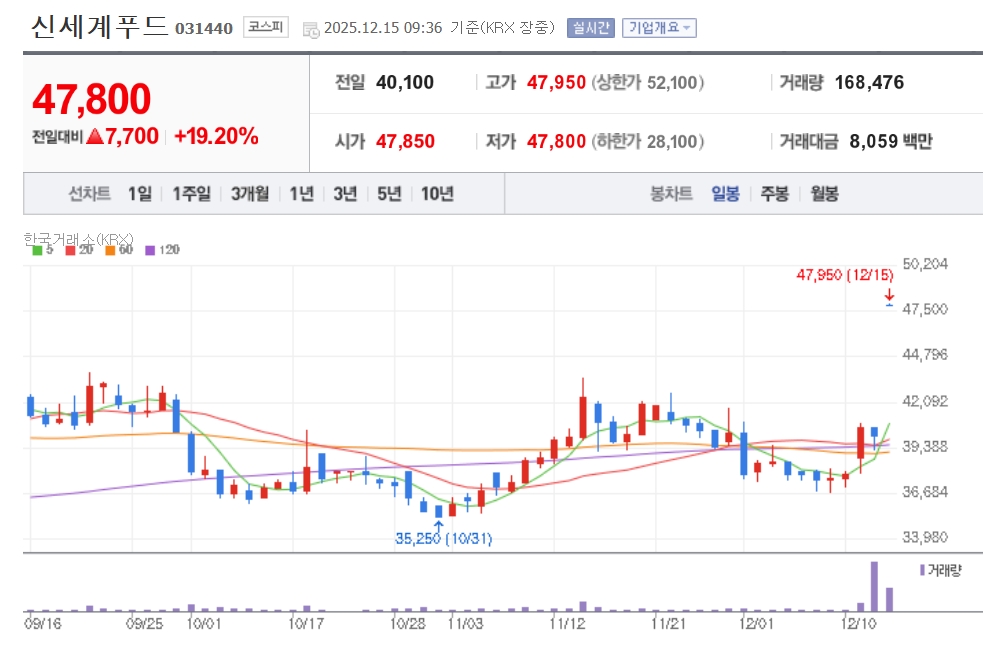
Task: Click the 전일 value 40,100
Action: [x=405, y=82]
